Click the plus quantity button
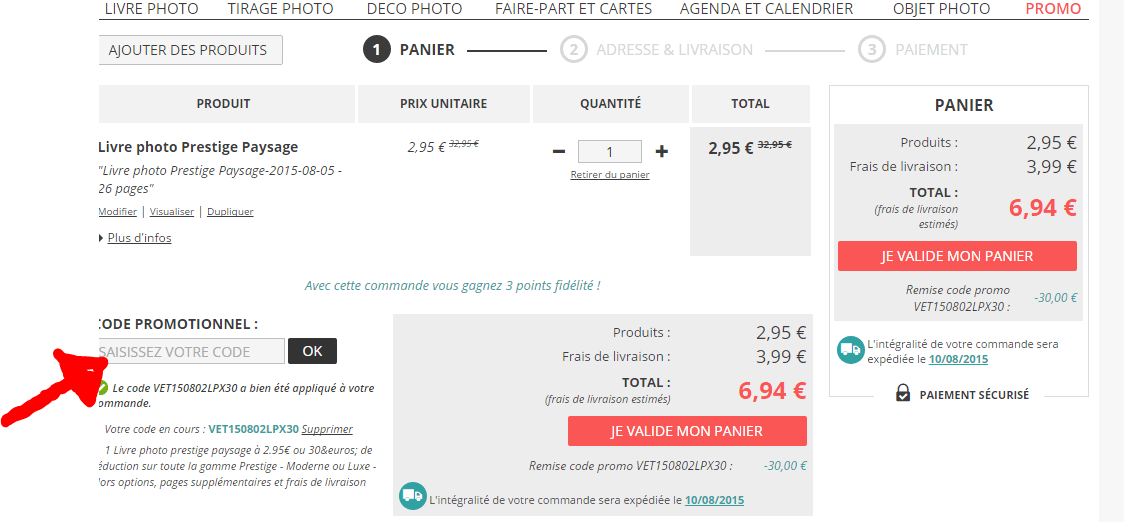The image size is (1124, 522). (661, 152)
